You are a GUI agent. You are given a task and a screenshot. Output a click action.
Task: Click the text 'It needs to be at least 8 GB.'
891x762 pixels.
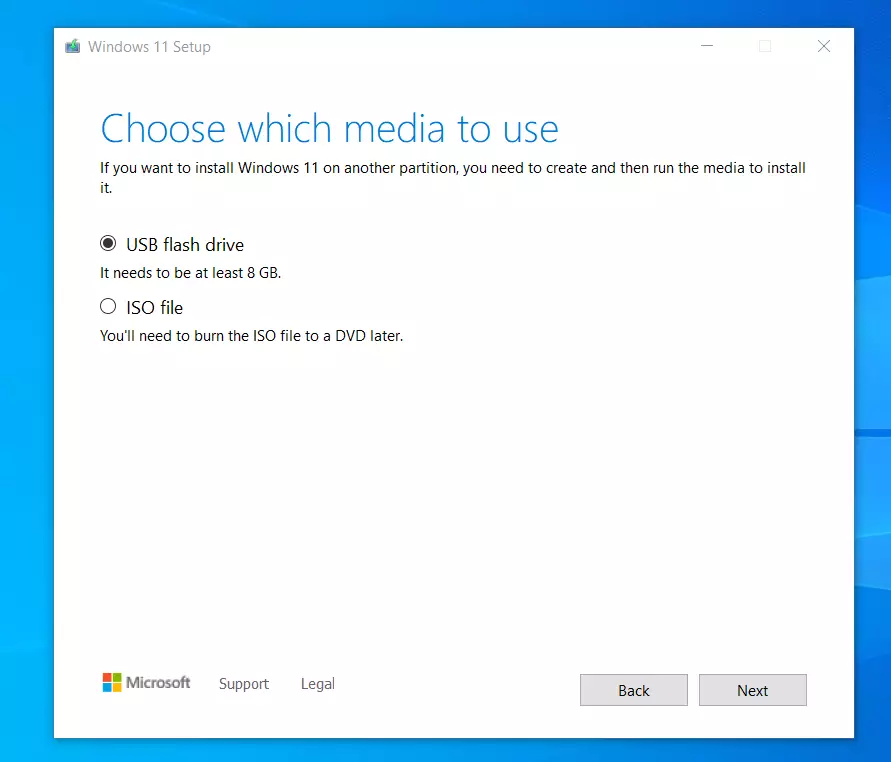coord(190,273)
